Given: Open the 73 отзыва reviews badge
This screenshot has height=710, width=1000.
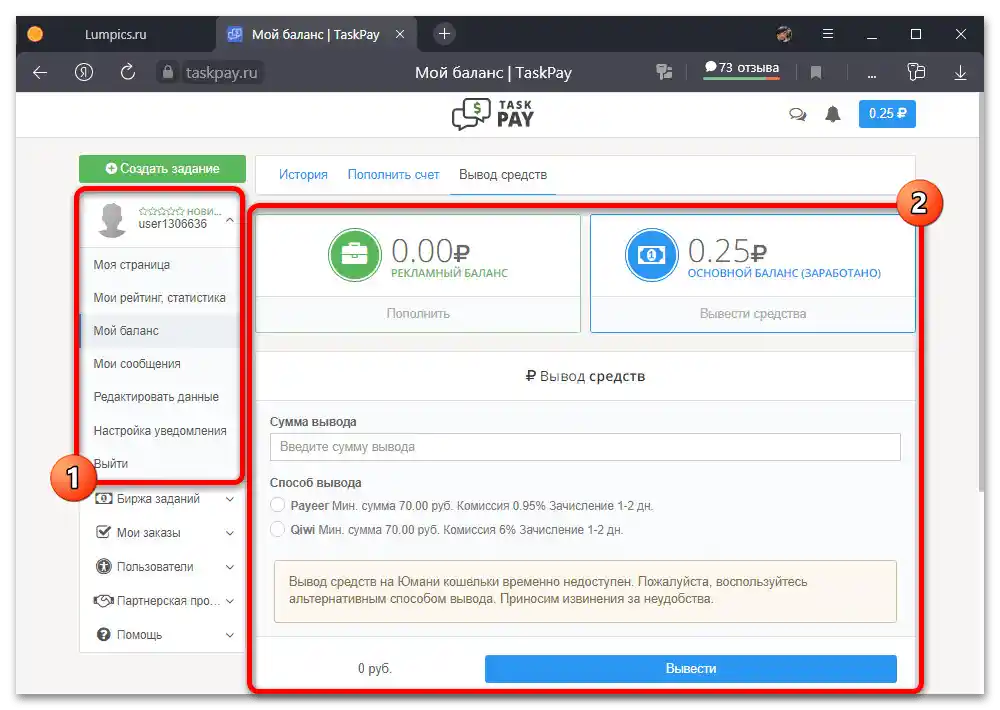Looking at the screenshot, I should click(x=741, y=69).
